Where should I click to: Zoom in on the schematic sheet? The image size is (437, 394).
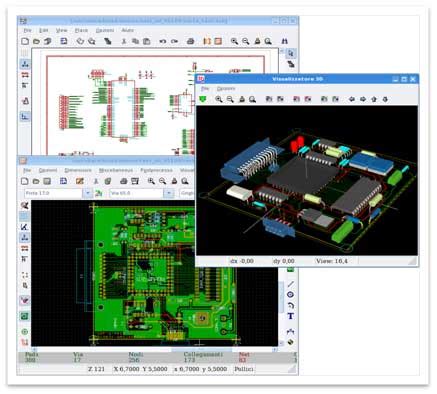[234, 41]
